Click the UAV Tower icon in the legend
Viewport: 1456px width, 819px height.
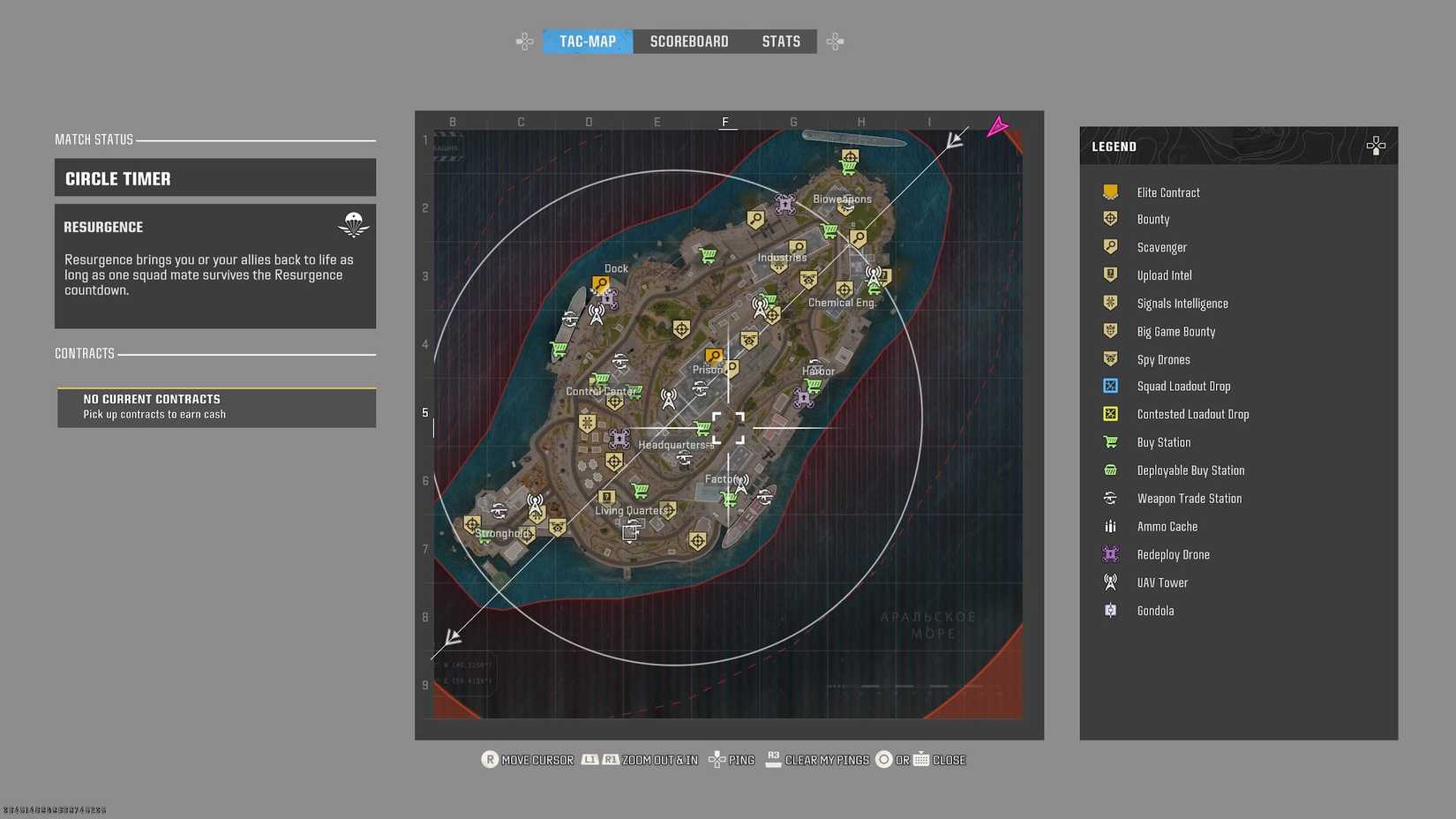1110,582
